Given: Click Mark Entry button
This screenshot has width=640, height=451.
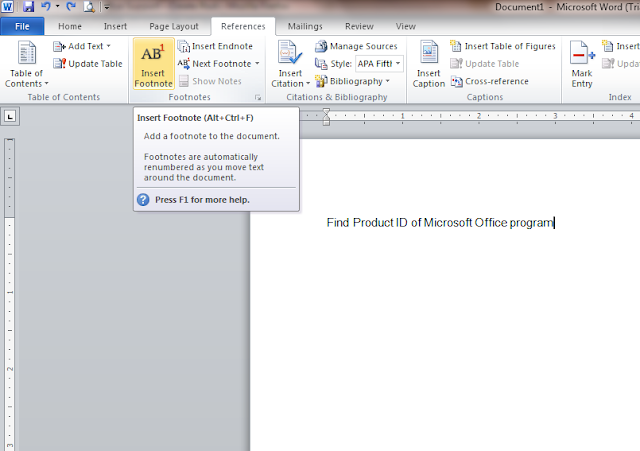Looking at the screenshot, I should click(582, 64).
